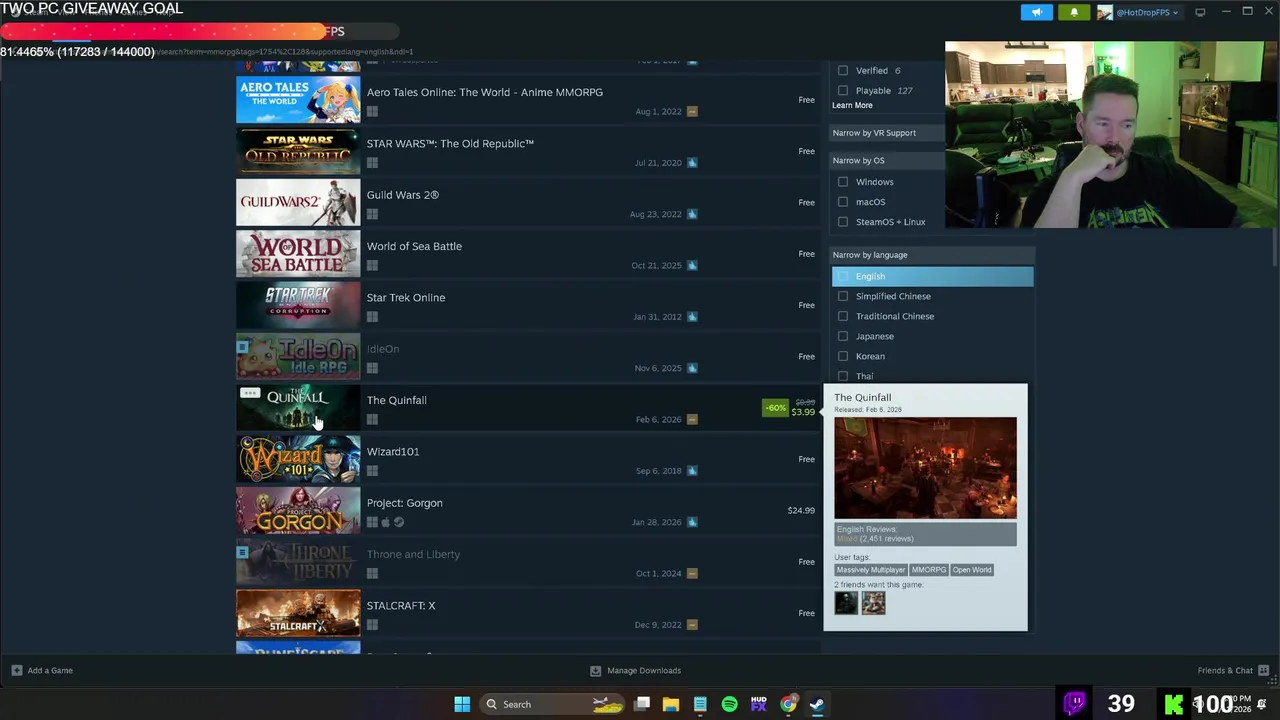
Task: Click SteamOS platform icon under Project: Gorgon
Action: pos(399,522)
